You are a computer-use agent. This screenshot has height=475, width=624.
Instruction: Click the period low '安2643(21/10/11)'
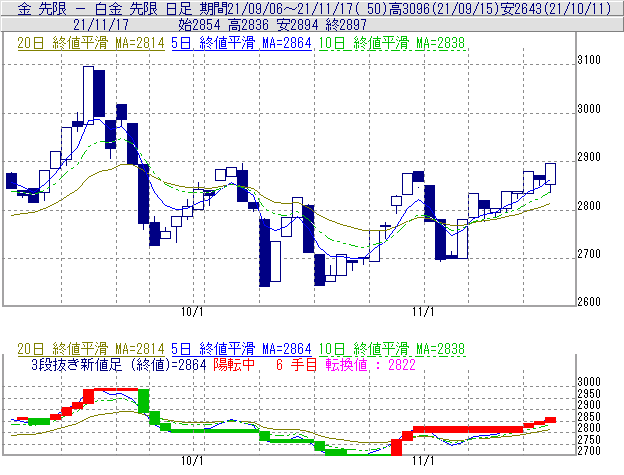coord(556,9)
